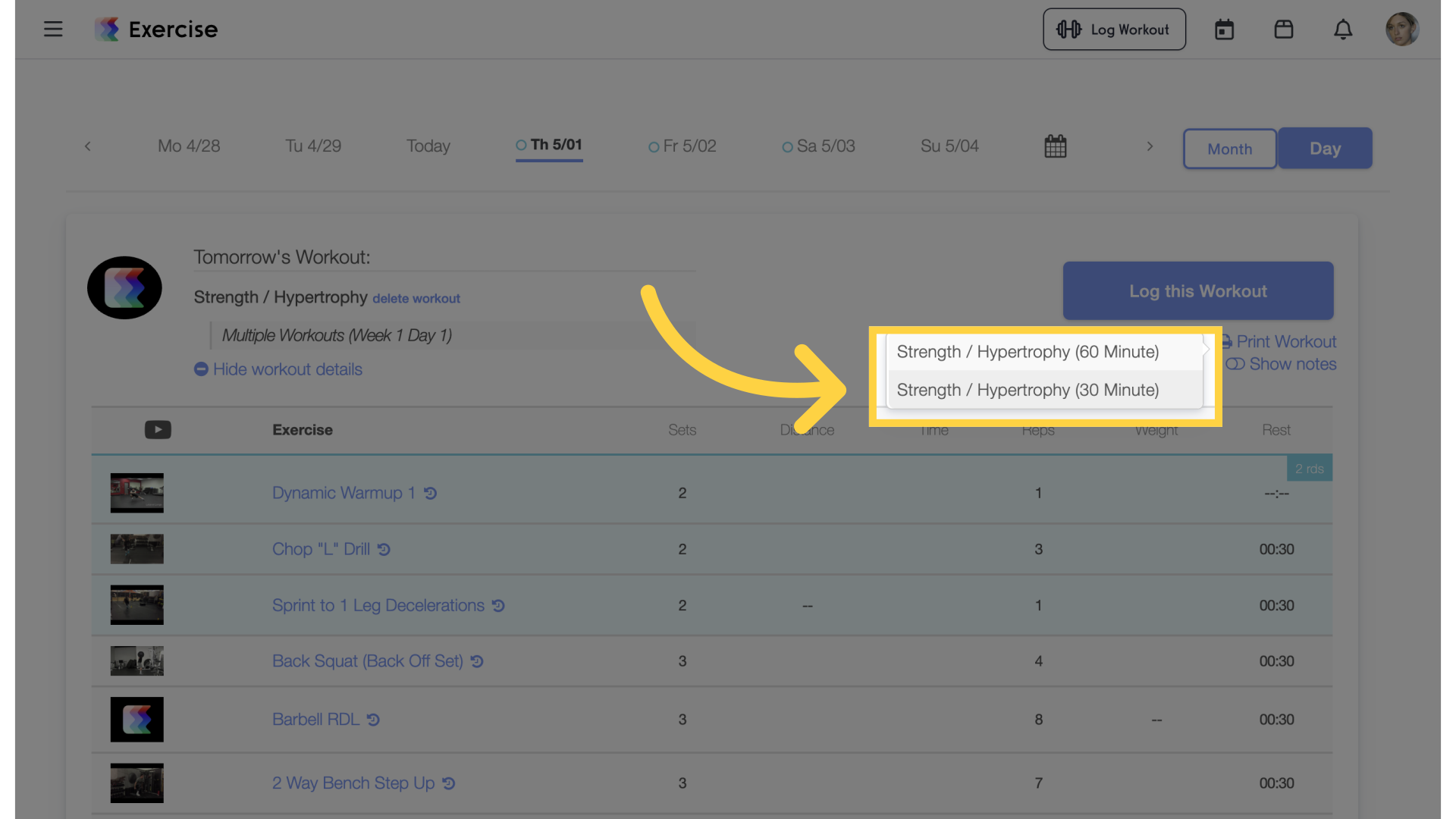This screenshot has height=819, width=1456.
Task: Click the YouTube video column icon
Action: 158,430
